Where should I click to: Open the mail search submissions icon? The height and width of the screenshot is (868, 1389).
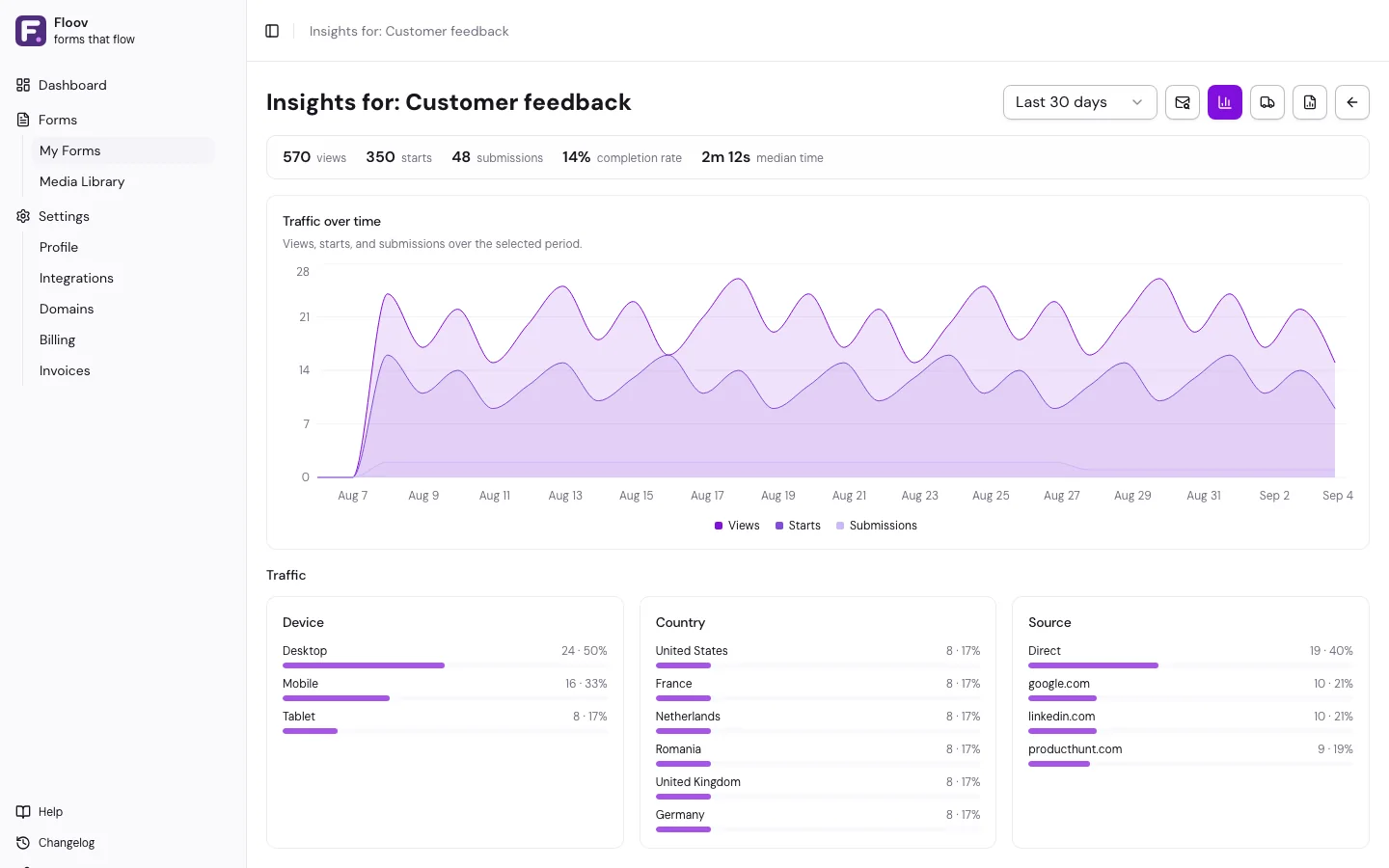(x=1183, y=102)
